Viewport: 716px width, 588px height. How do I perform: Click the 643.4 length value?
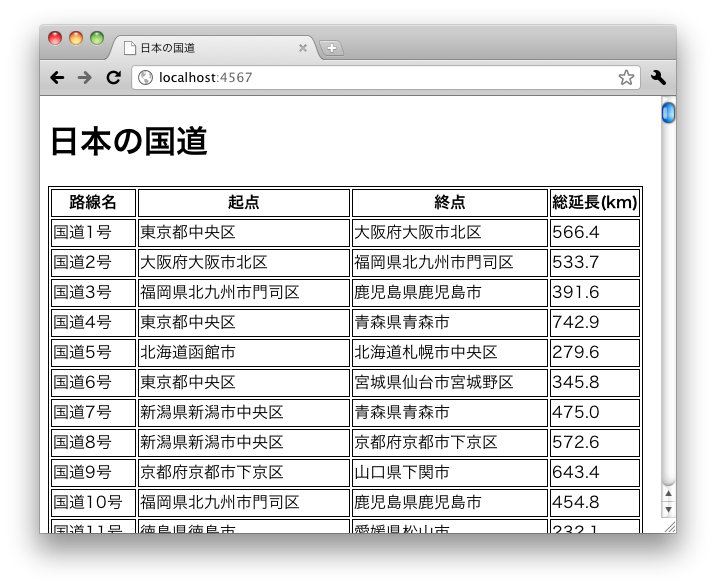pyautogui.click(x=595, y=472)
